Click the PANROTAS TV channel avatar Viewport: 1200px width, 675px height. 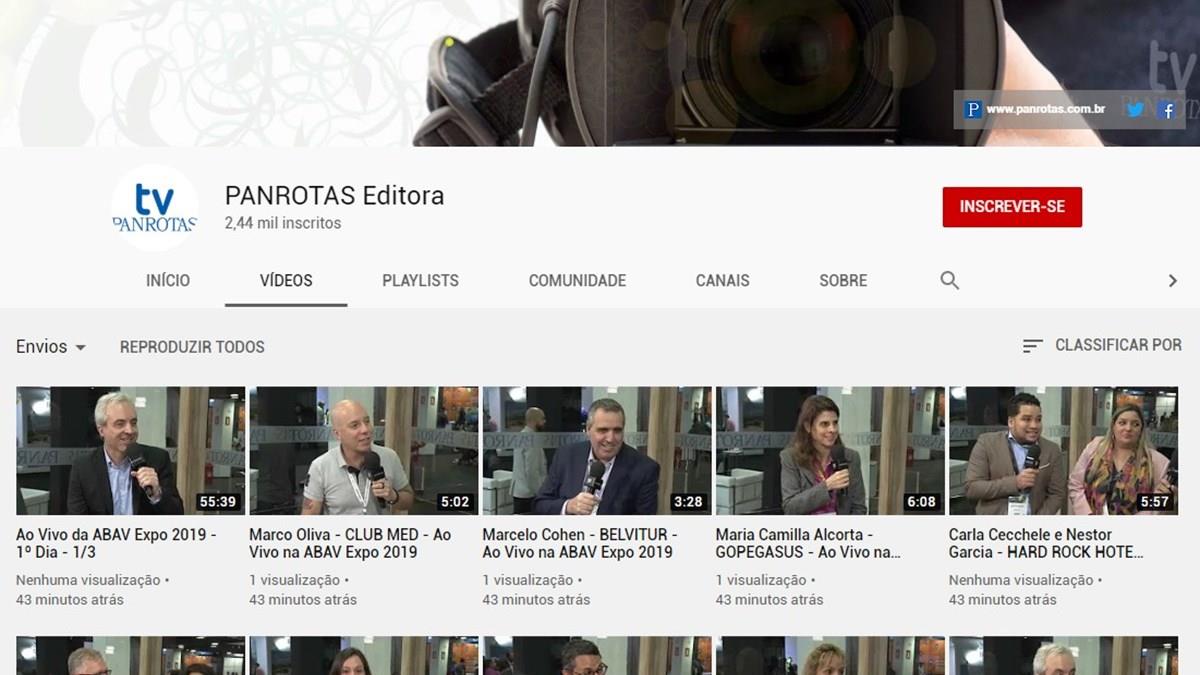point(154,207)
